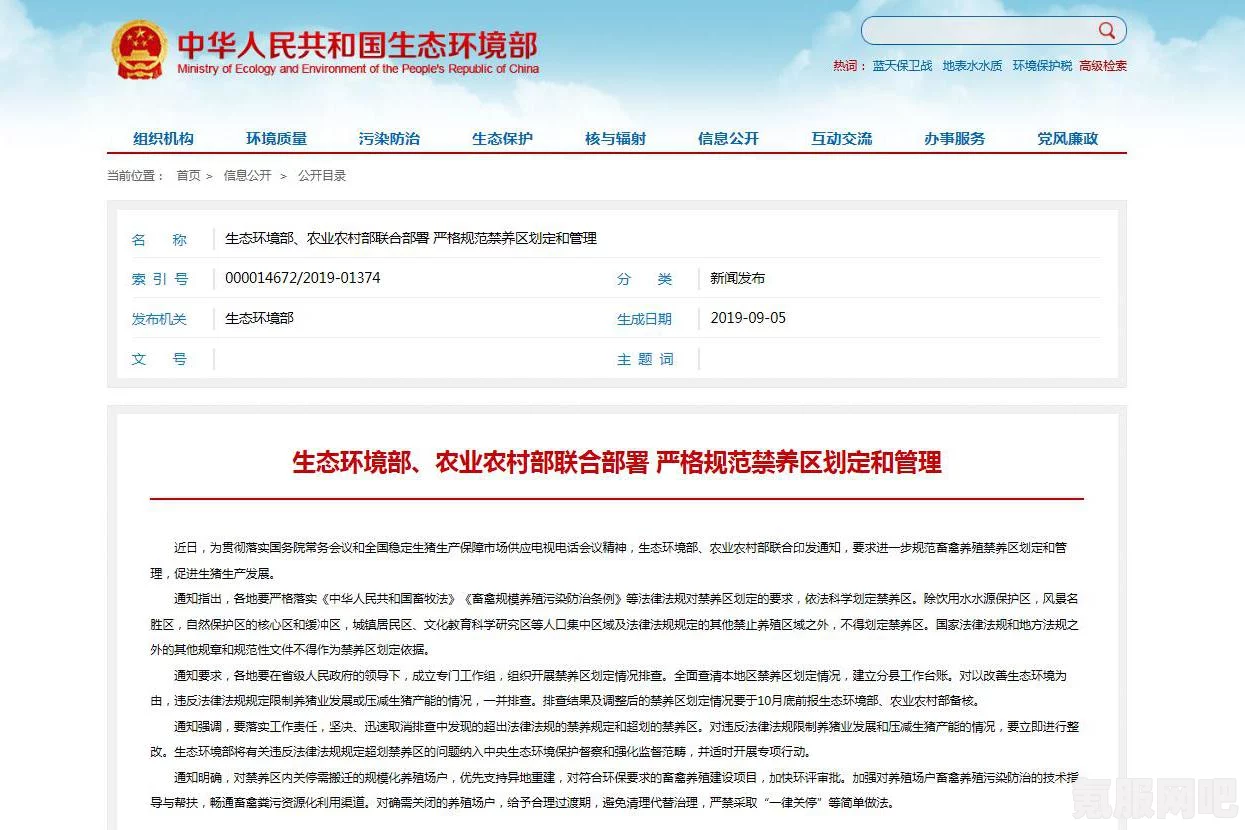
Task: Click paragraph beginning 通知强调
Action: (x=614, y=739)
